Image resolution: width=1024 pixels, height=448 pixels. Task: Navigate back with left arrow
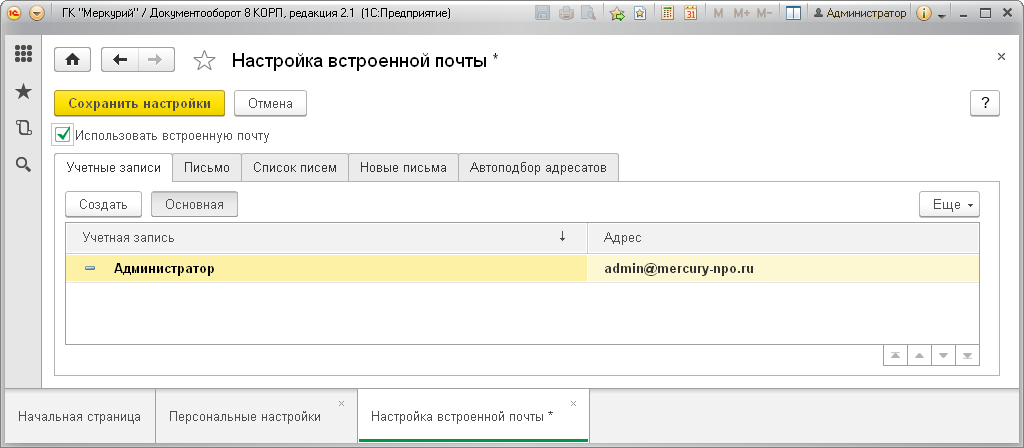tap(120, 59)
